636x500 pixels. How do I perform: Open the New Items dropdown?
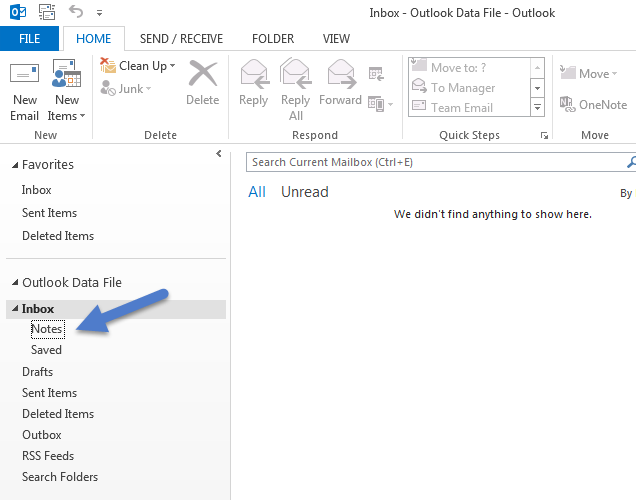click(x=67, y=90)
